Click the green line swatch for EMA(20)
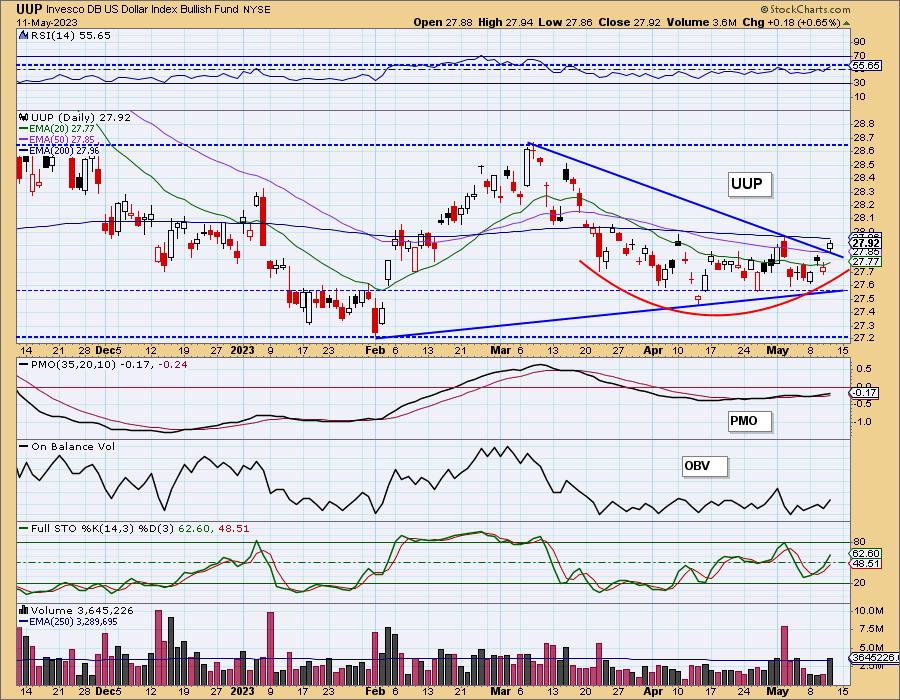The height and width of the screenshot is (700, 900). pos(24,129)
